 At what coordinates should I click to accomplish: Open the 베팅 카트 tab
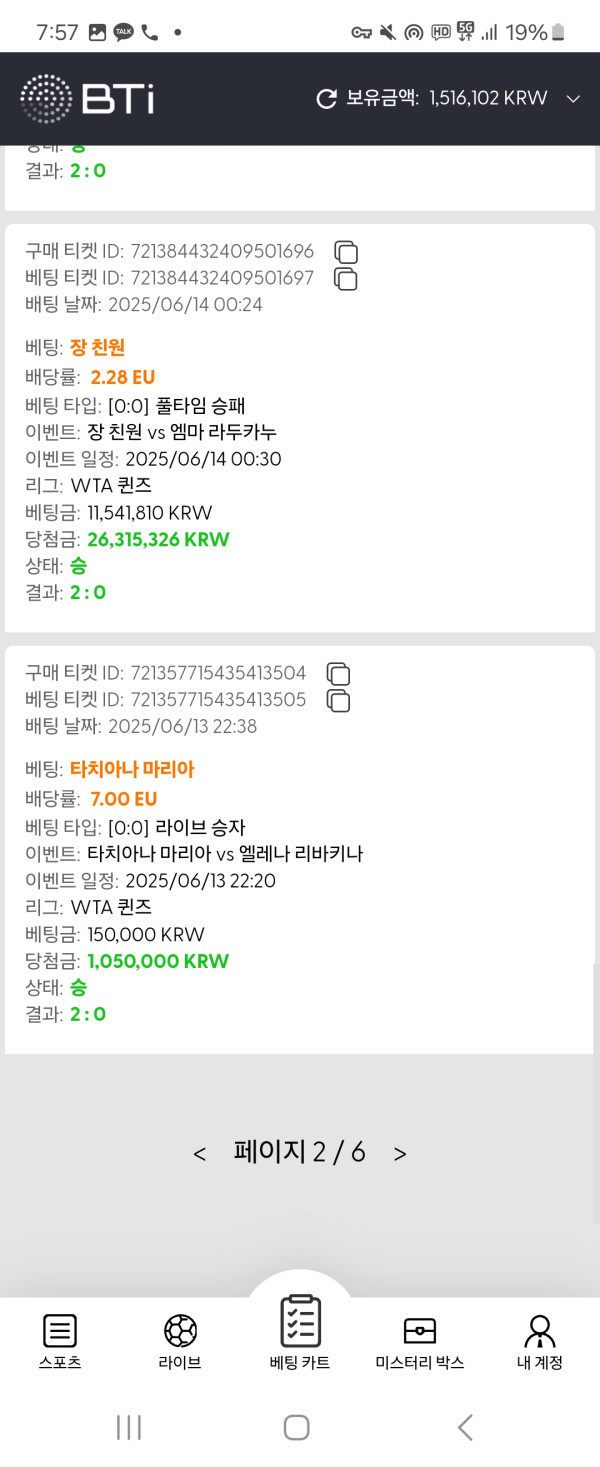(300, 1330)
